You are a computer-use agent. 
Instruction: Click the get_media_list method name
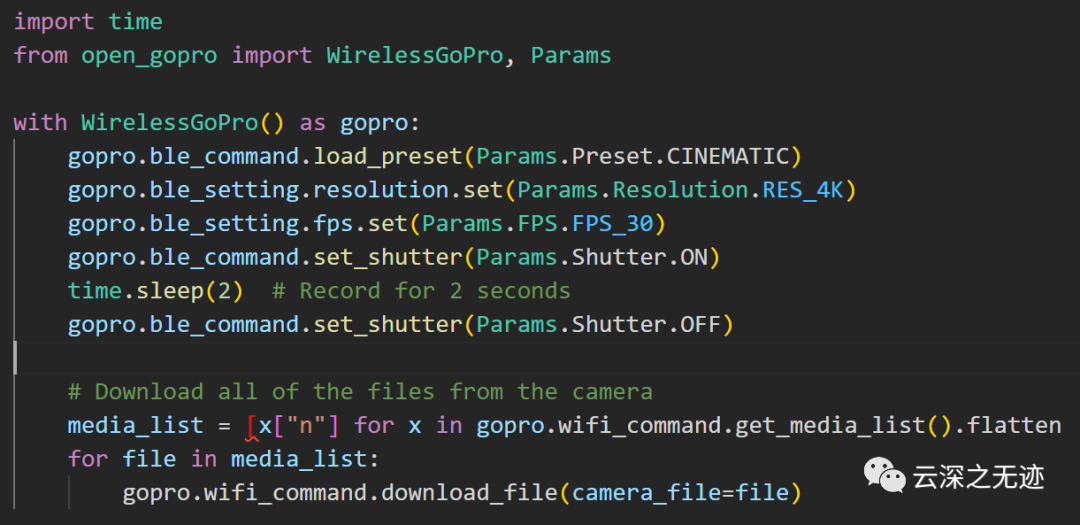click(830, 425)
